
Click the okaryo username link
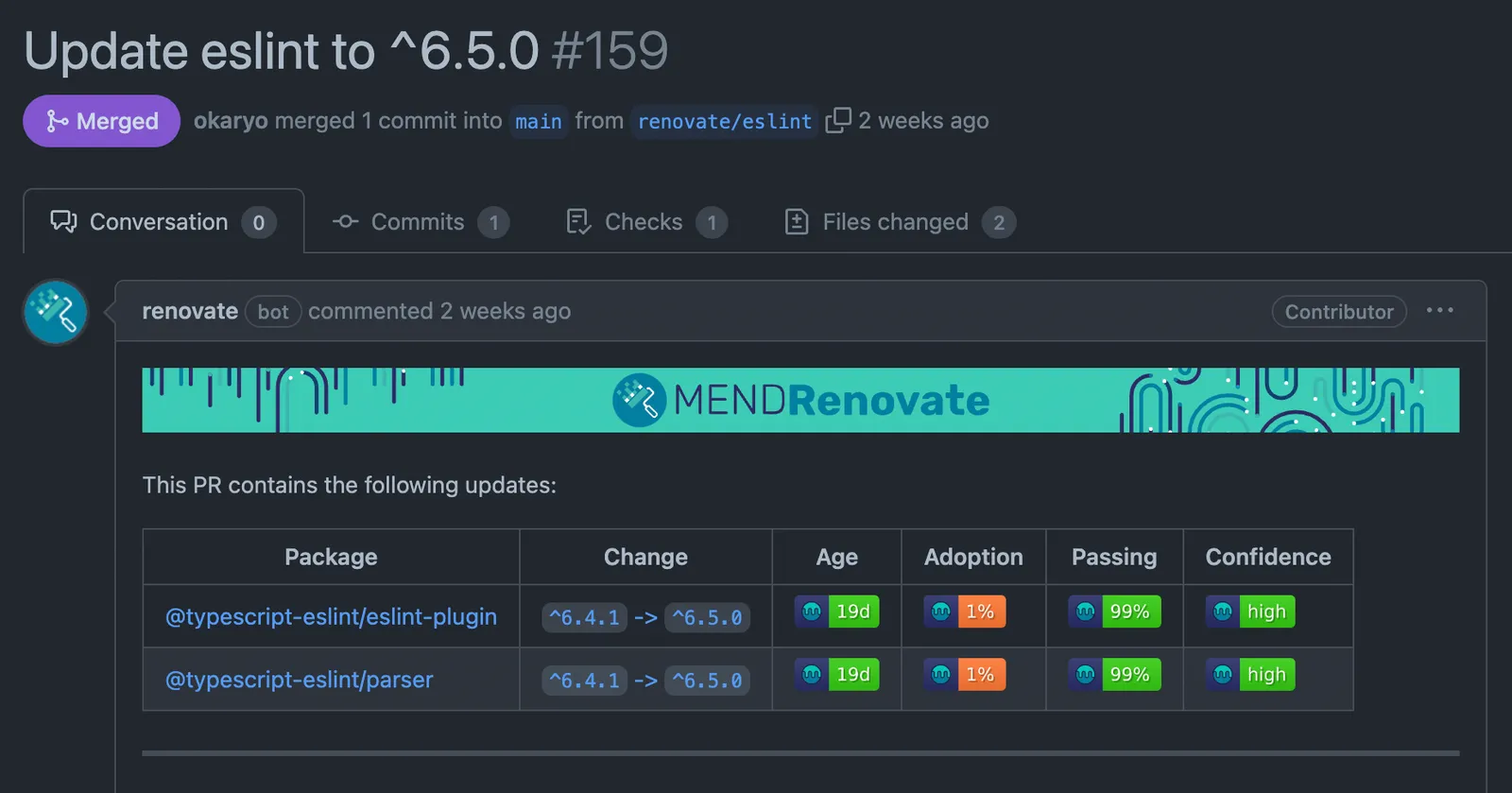[x=231, y=121]
